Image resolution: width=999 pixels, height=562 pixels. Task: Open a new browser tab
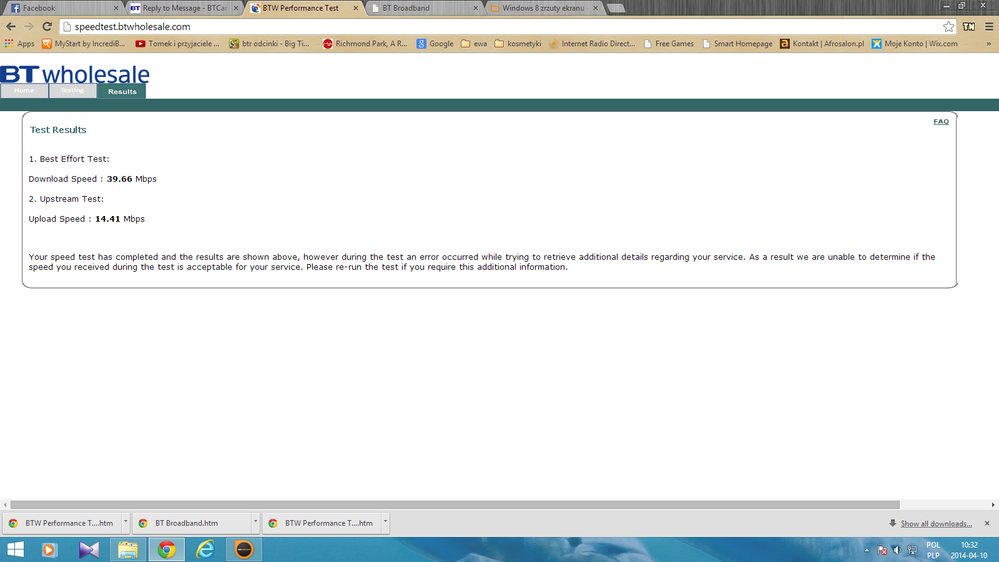pos(615,8)
